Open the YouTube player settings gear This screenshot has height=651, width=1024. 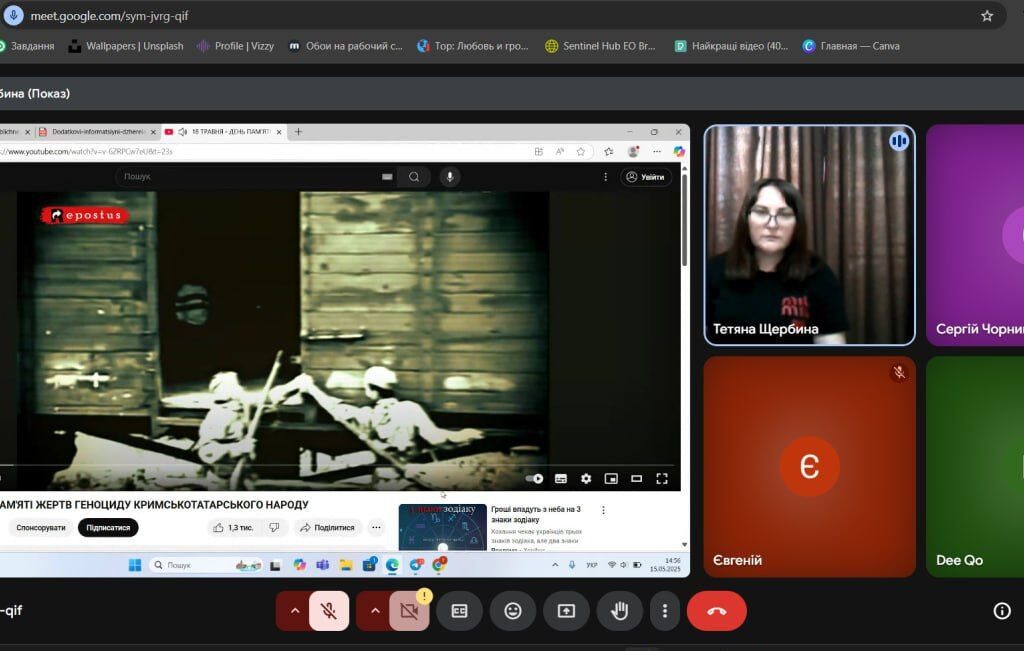click(x=586, y=479)
